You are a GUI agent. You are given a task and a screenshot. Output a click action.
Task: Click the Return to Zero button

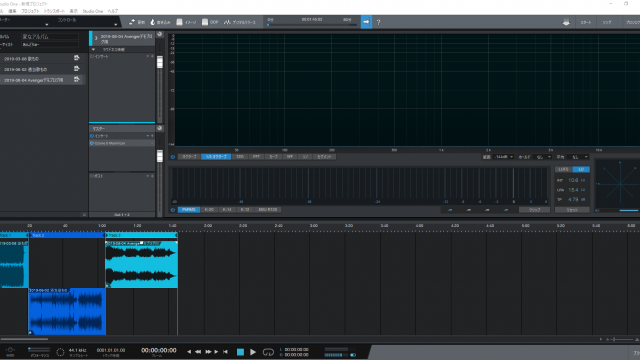pos(225,352)
